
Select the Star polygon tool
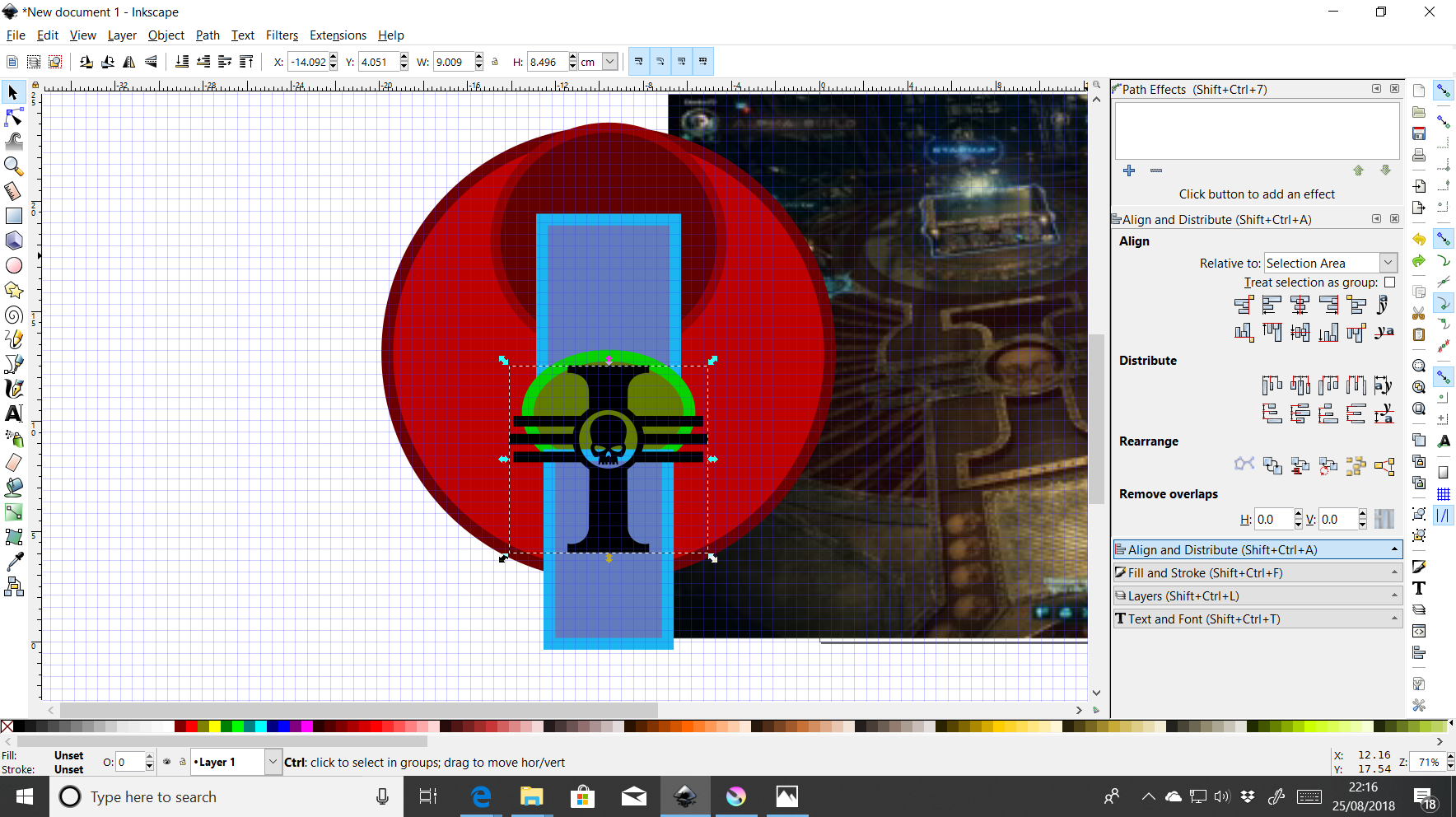(13, 290)
